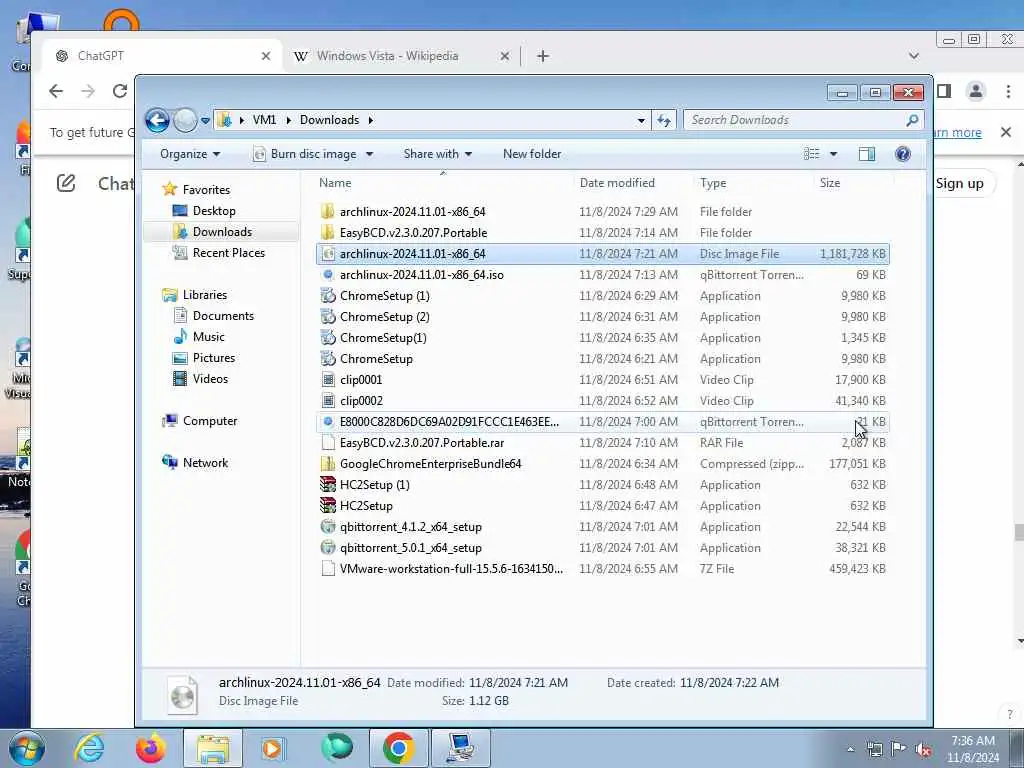Viewport: 1024px width, 768px height.
Task: Expand the arrow after Downloads in address bar
Action: (370, 120)
